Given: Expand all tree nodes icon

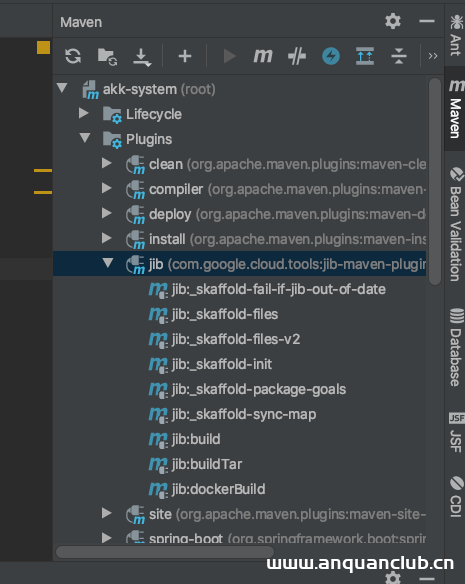Looking at the screenshot, I should pos(365,56).
